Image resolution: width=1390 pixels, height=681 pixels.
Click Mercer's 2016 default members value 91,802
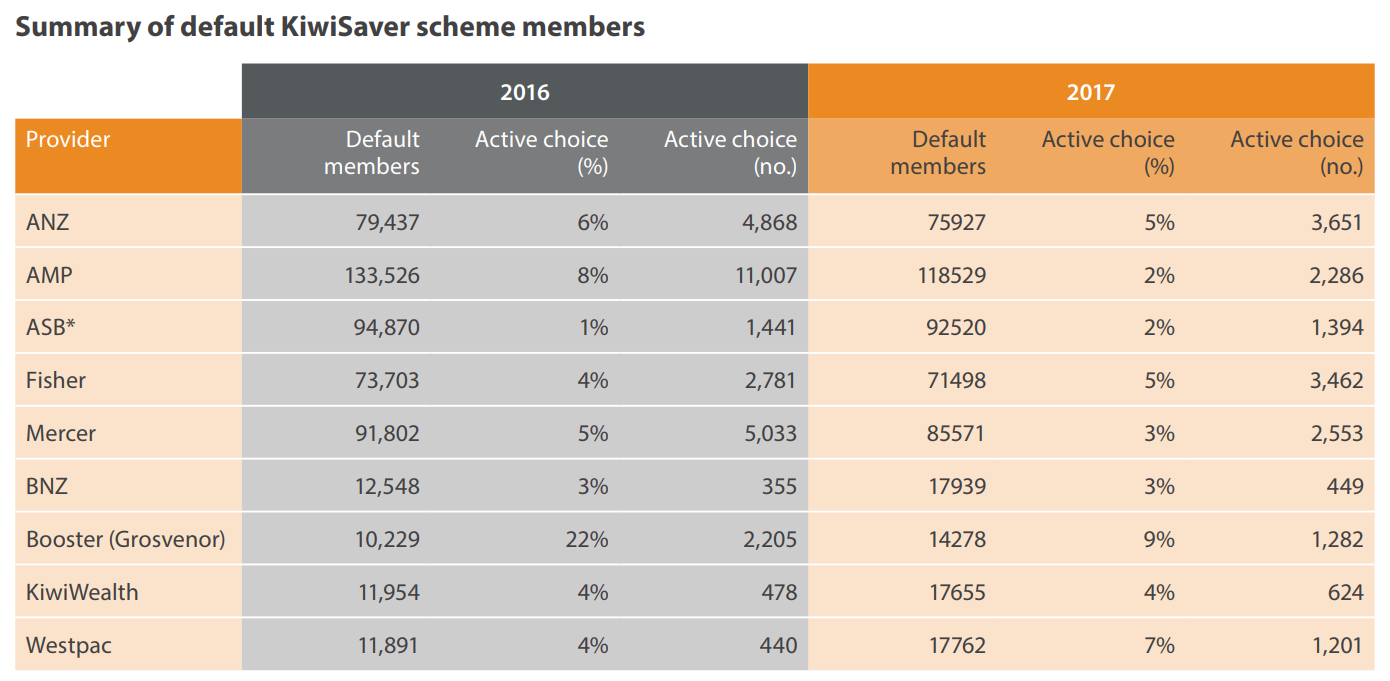coord(384,433)
